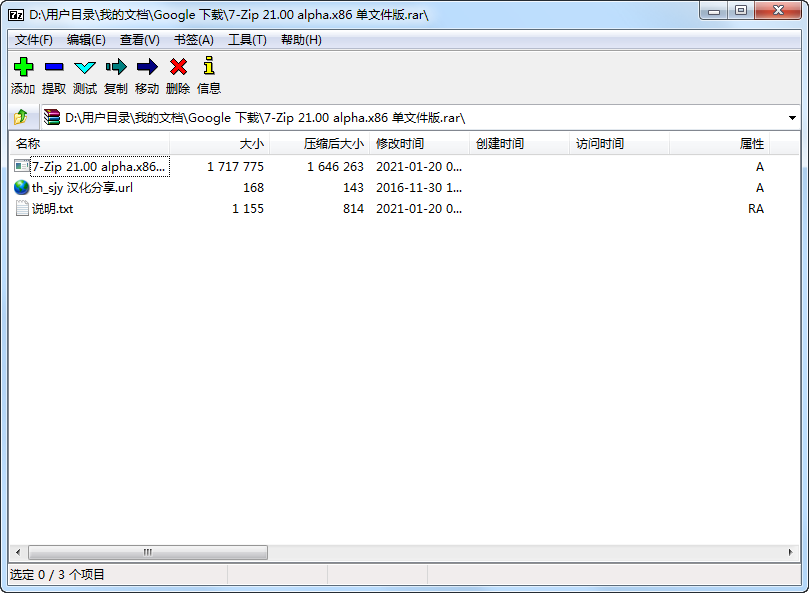
Task: Open the Info (信息) toolbar icon
Action: pyautogui.click(x=209, y=66)
